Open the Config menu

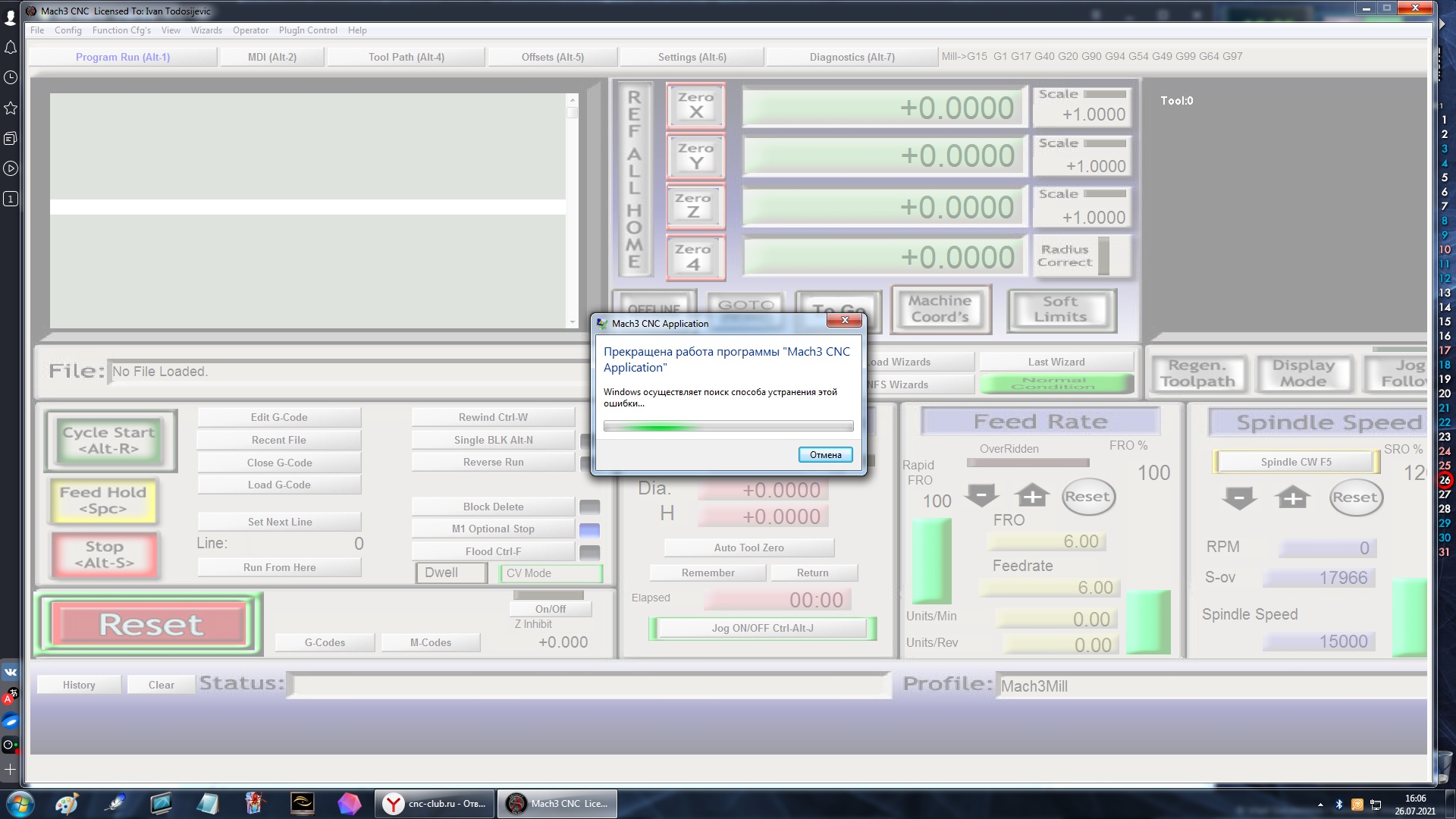[x=67, y=30]
